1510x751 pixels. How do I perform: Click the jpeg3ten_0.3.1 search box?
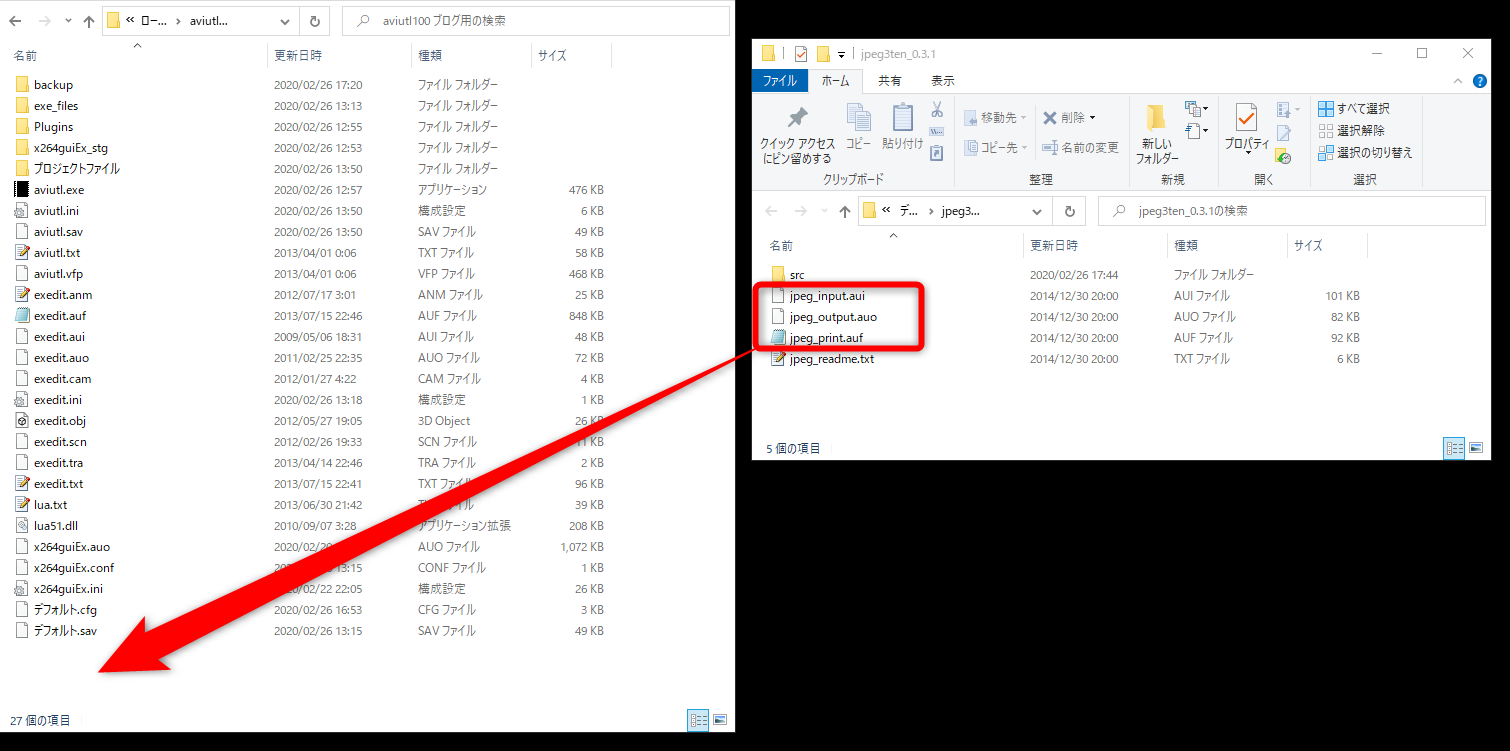(x=1293, y=211)
